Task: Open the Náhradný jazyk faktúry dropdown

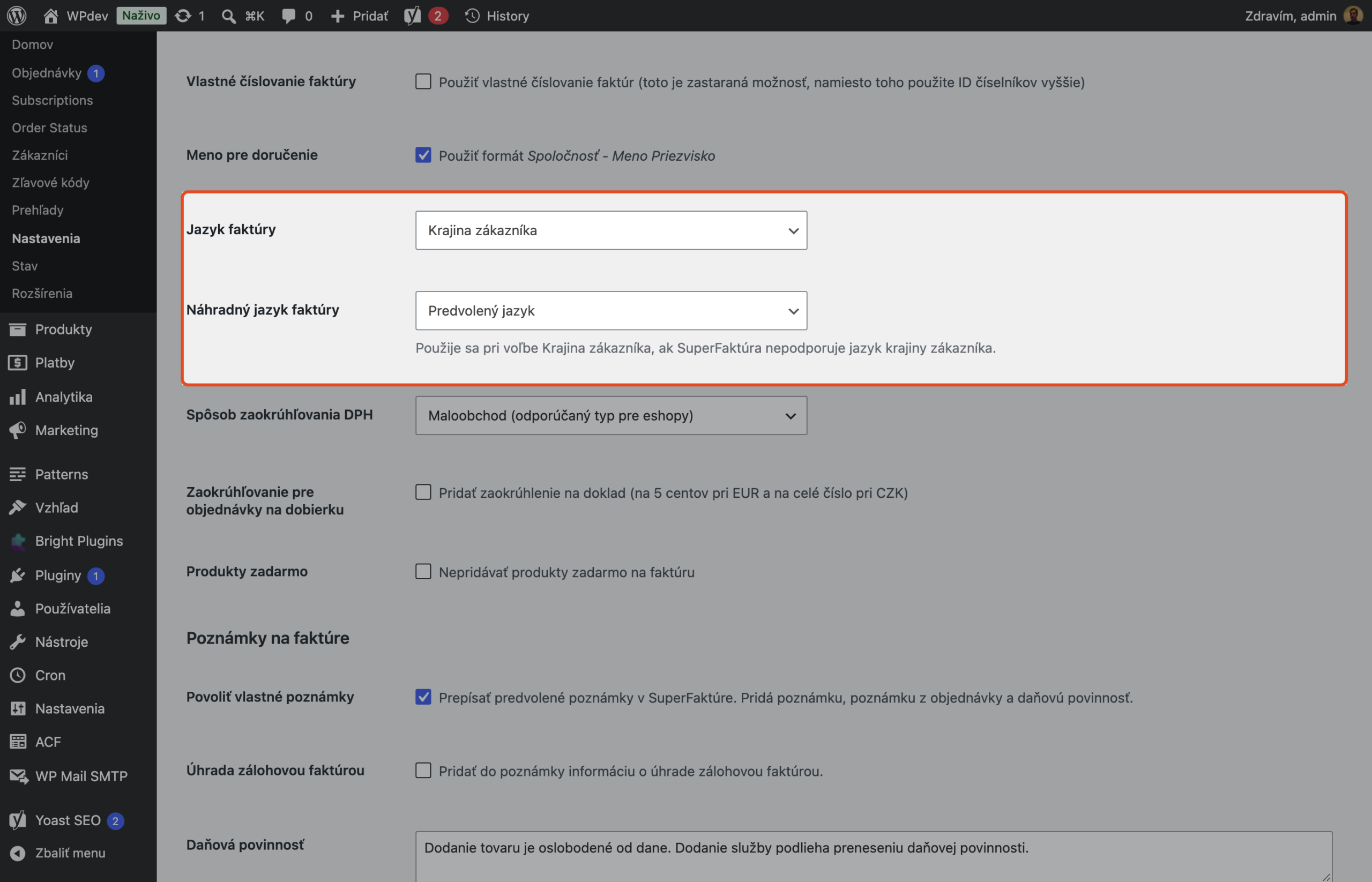Action: [x=612, y=310]
